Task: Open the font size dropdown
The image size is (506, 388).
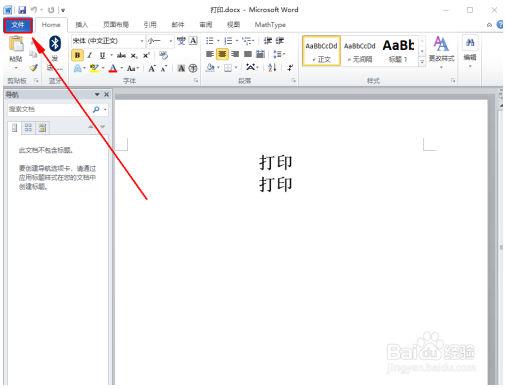Action: click(171, 41)
